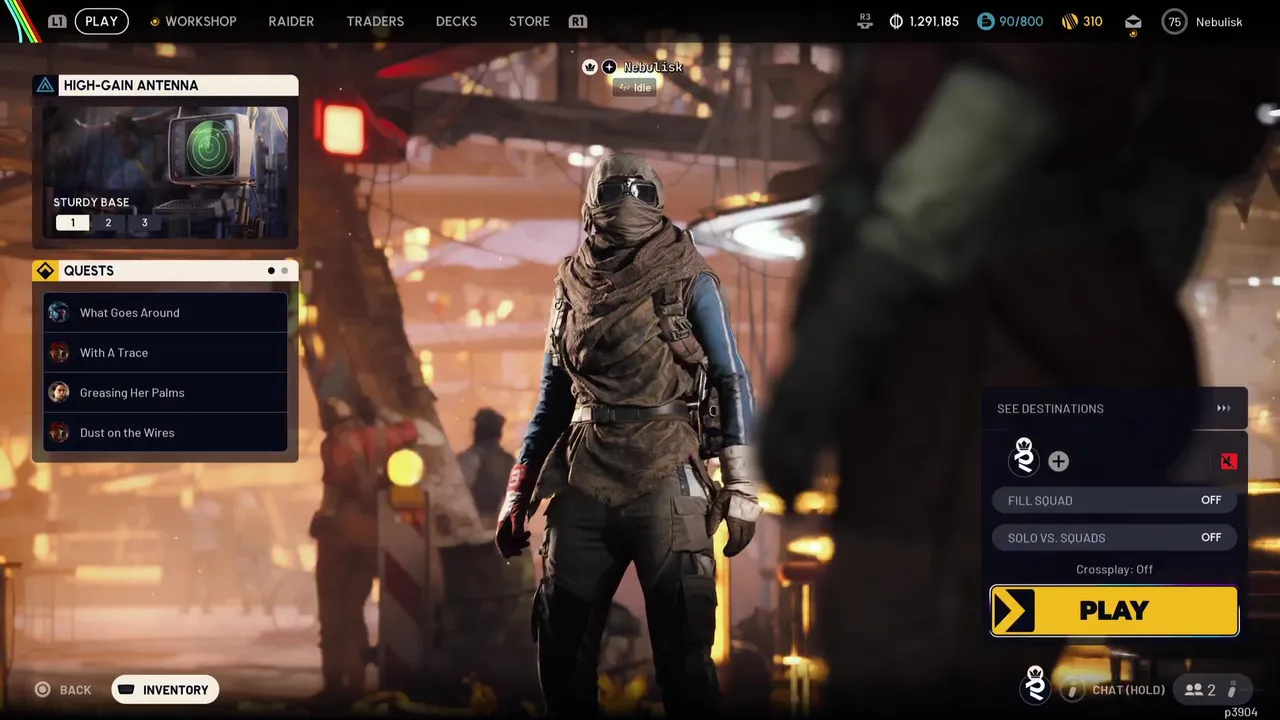Switch to the WORKSHOP tab

[x=201, y=21]
